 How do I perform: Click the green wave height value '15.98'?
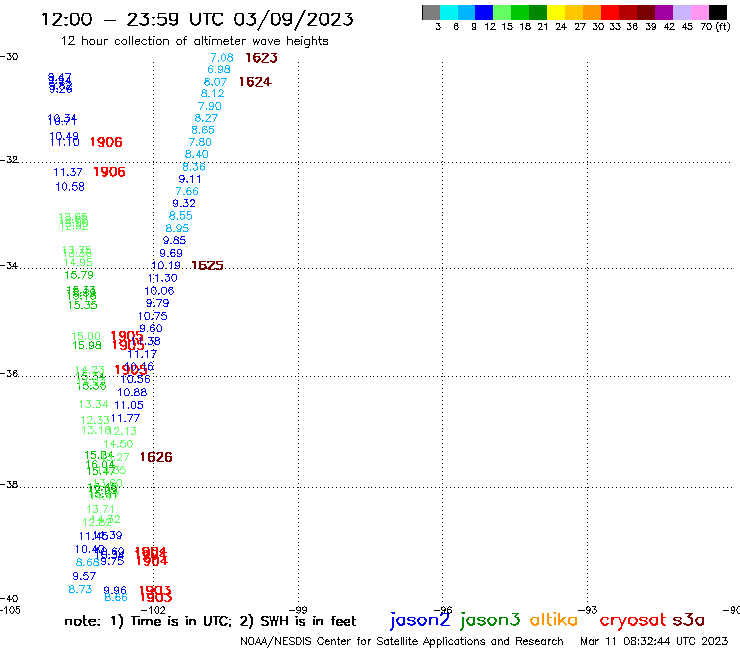(87, 346)
